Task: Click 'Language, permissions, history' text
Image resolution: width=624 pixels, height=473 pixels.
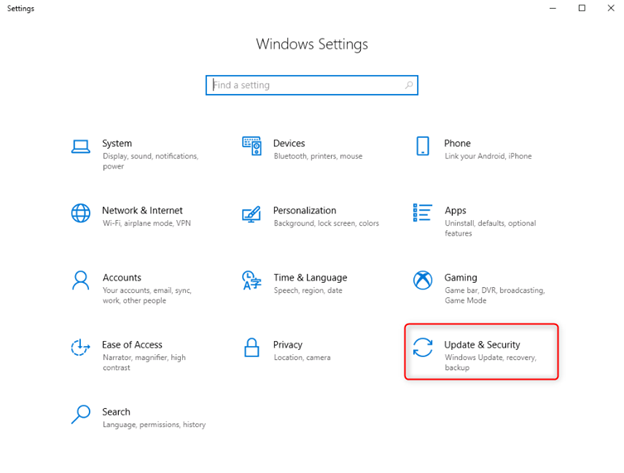Action: [154, 425]
